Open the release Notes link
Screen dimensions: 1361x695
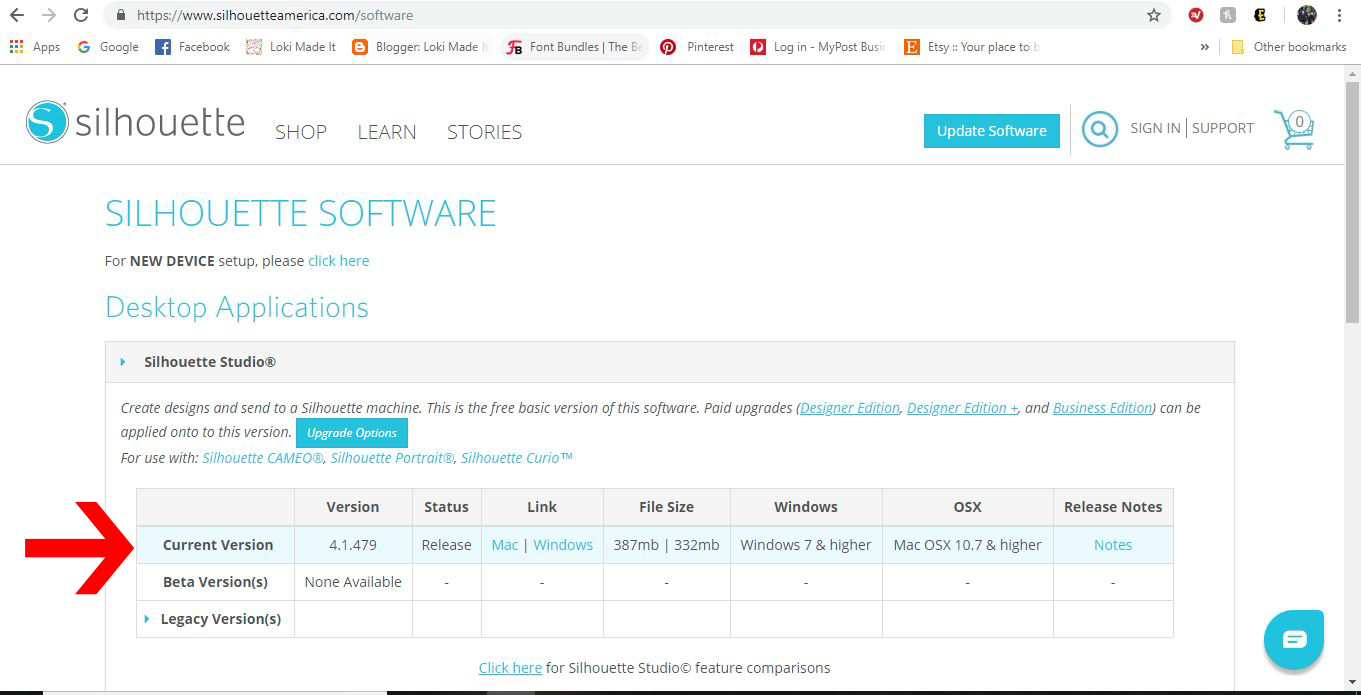pos(1113,545)
